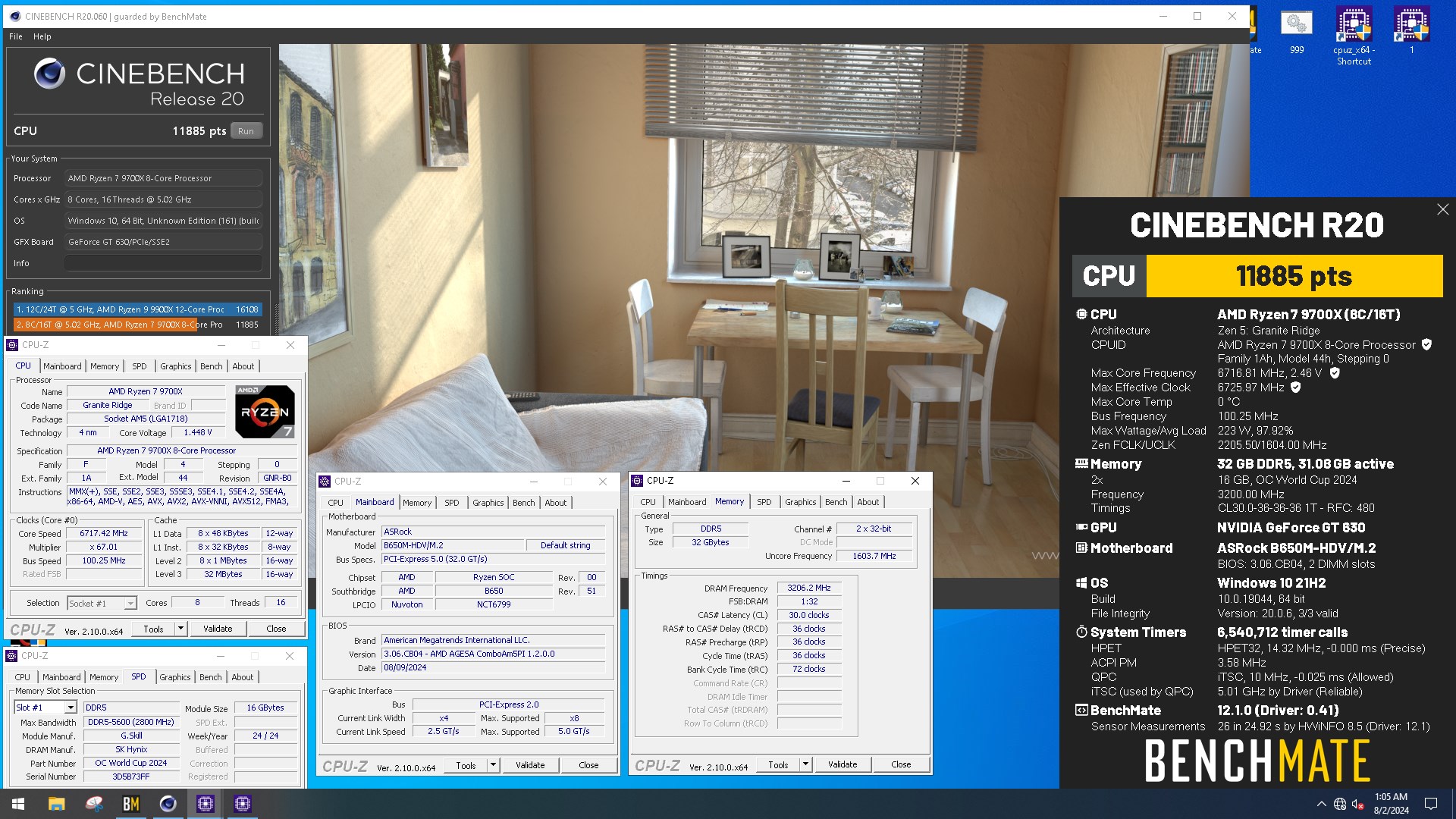Click Tools button in CPU-Z Memory window
The height and width of the screenshot is (819, 1456).
click(778, 764)
